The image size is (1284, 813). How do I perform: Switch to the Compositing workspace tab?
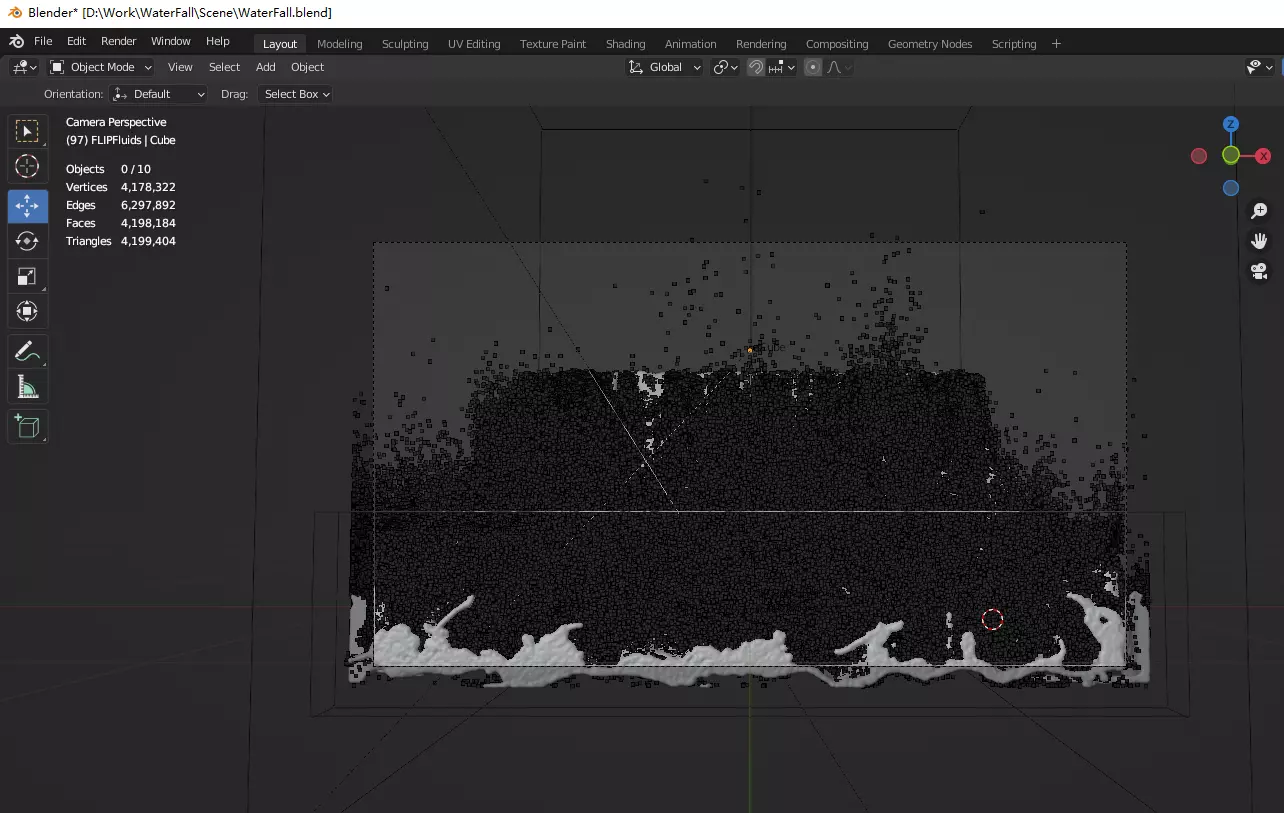837,44
